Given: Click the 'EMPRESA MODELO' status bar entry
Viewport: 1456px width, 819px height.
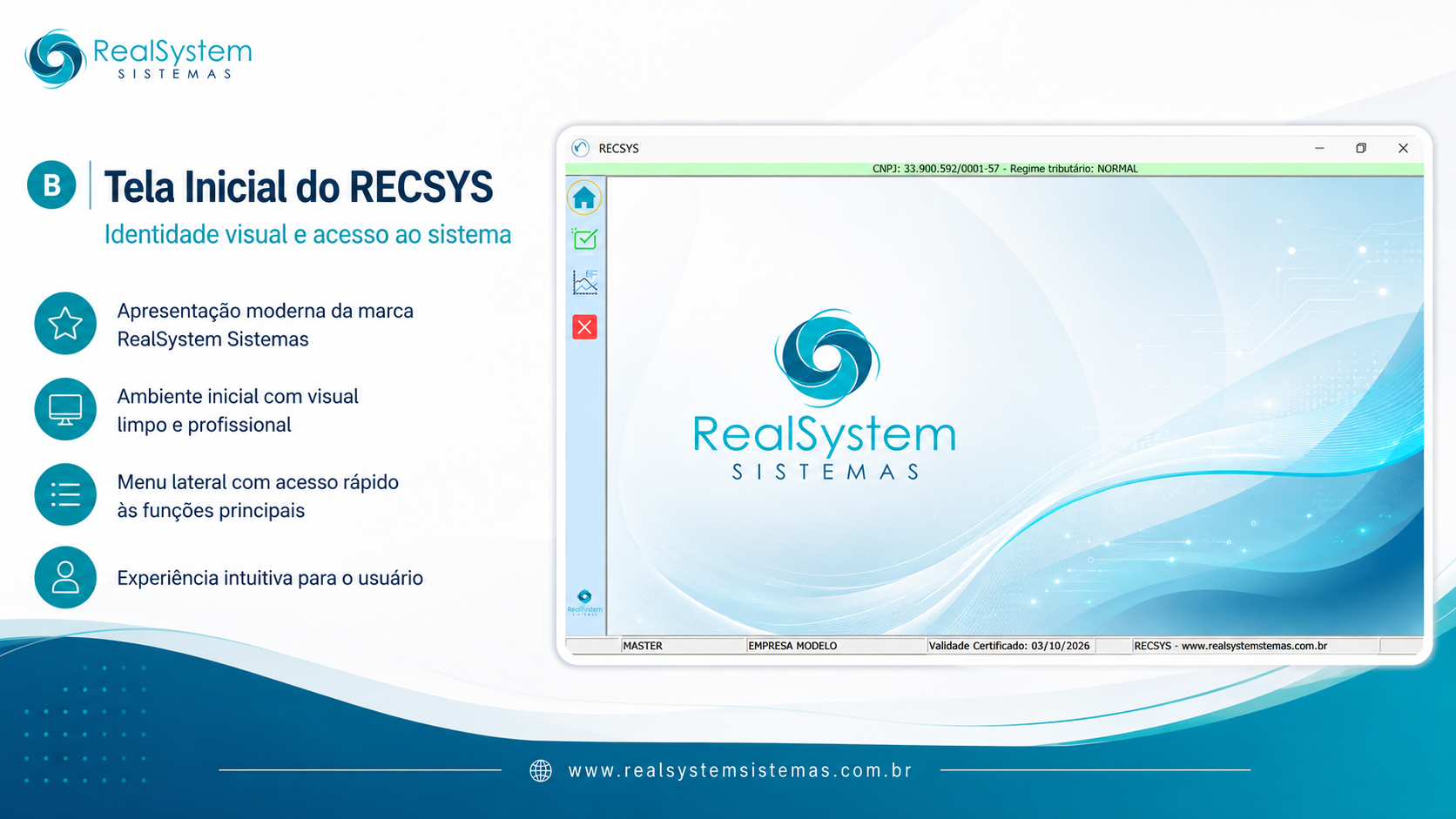Looking at the screenshot, I should click(792, 646).
